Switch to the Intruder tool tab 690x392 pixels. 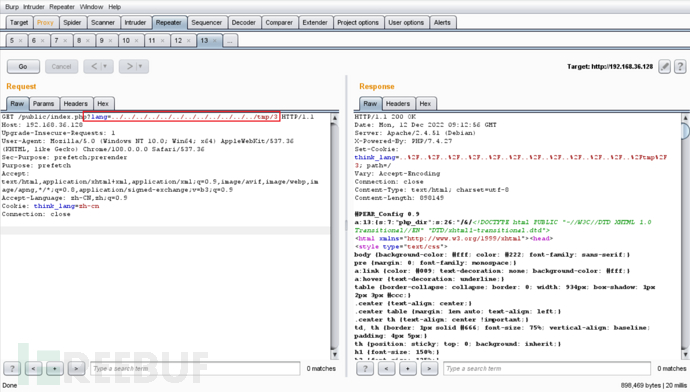coord(135,22)
